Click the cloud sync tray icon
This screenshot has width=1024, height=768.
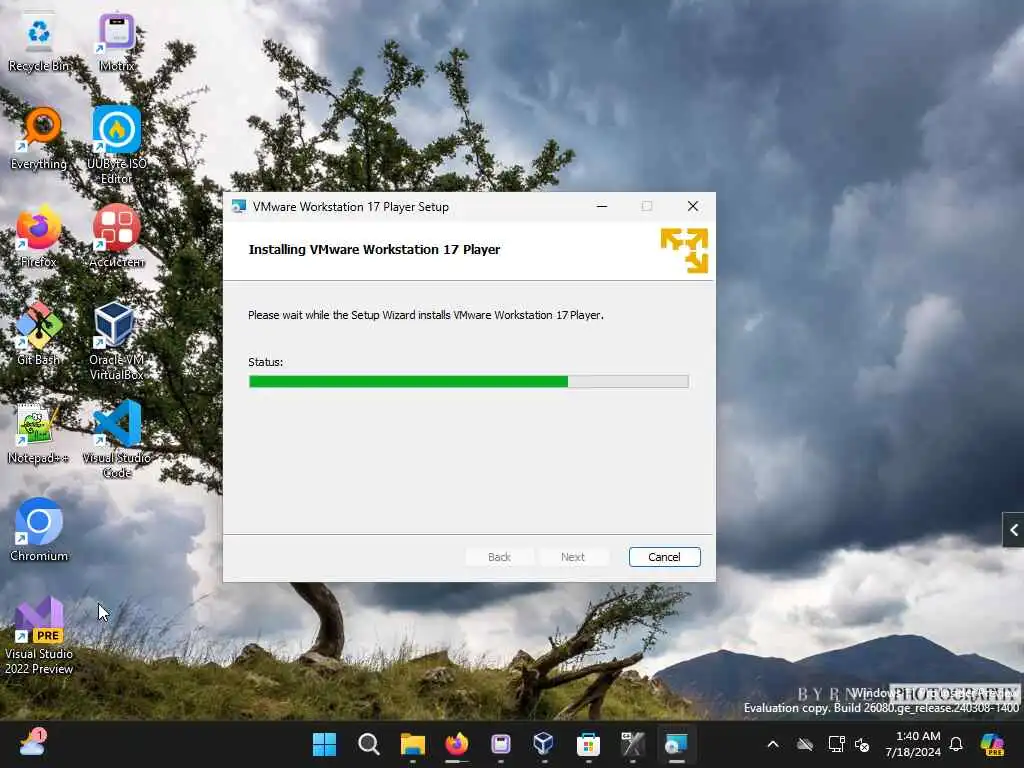coord(805,744)
